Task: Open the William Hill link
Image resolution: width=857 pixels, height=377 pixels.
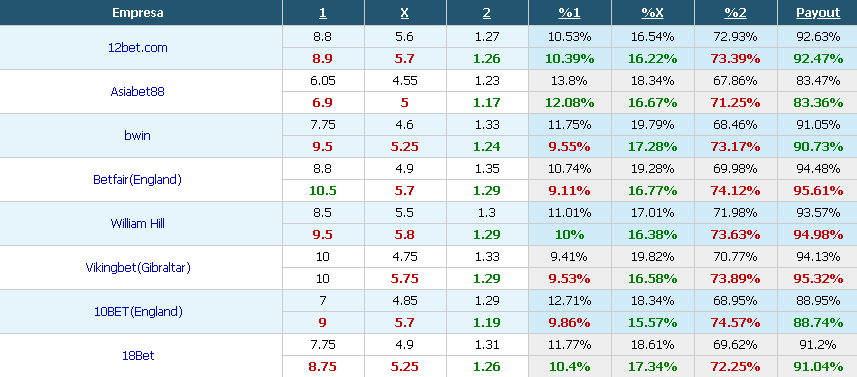Action: (x=138, y=223)
